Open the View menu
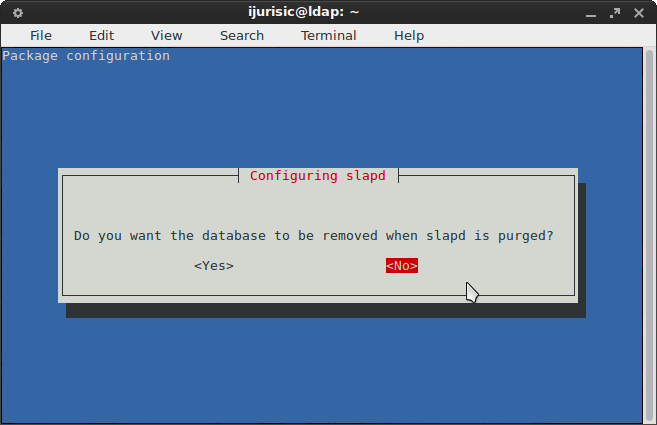Screen dimensions: 657x425 tap(166, 36)
